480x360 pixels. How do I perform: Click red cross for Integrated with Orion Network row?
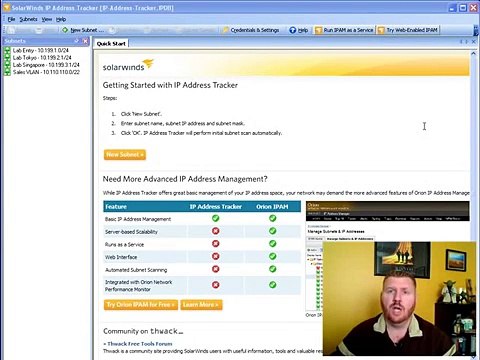[x=216, y=285]
